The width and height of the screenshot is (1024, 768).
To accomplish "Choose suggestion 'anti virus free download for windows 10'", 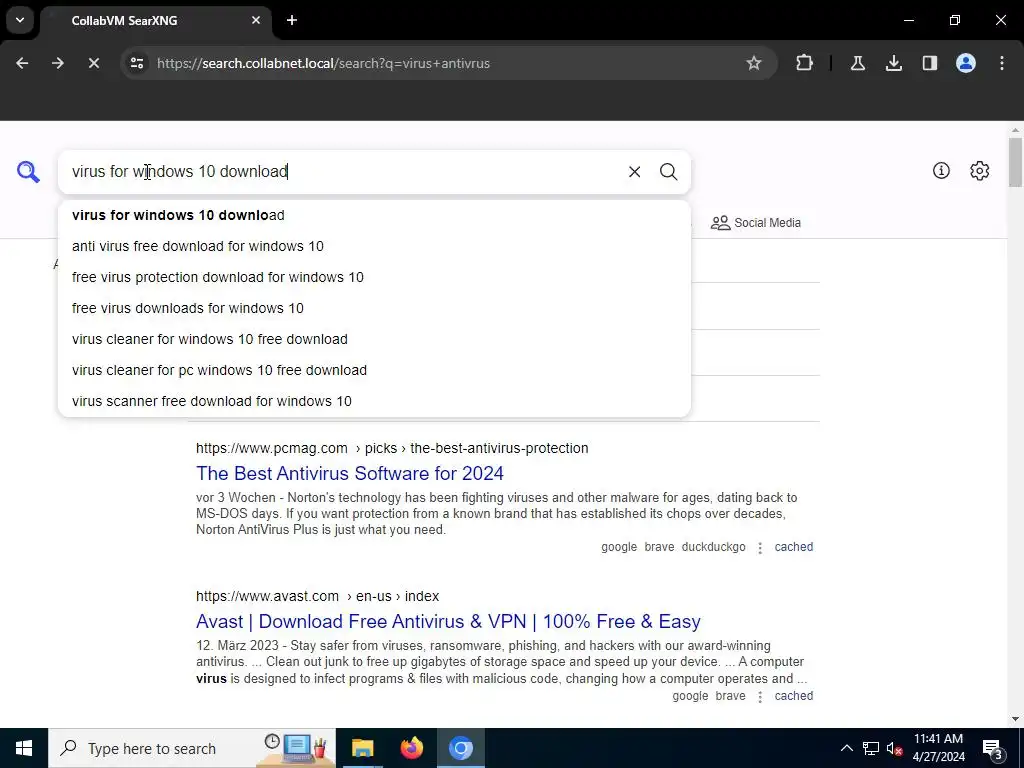I will pyautogui.click(x=374, y=246).
